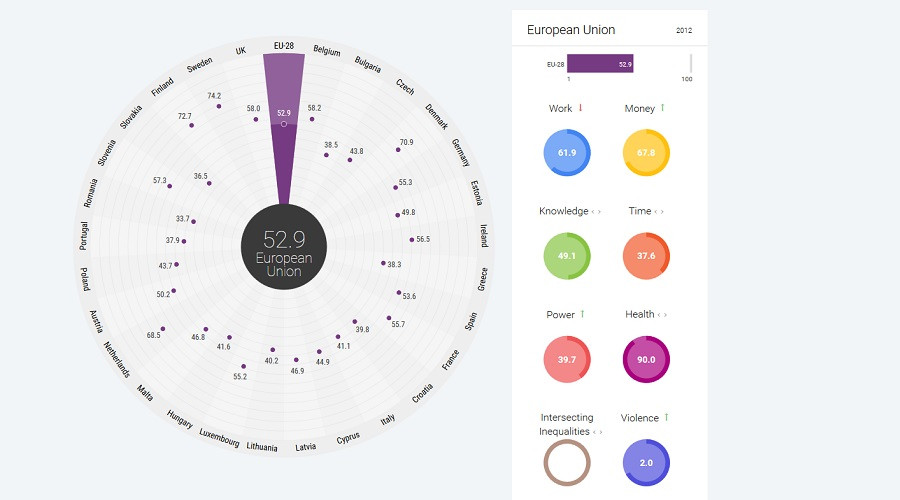The image size is (900, 500).
Task: Click the data point 57.3 for Slovenia
Action: tap(169, 186)
